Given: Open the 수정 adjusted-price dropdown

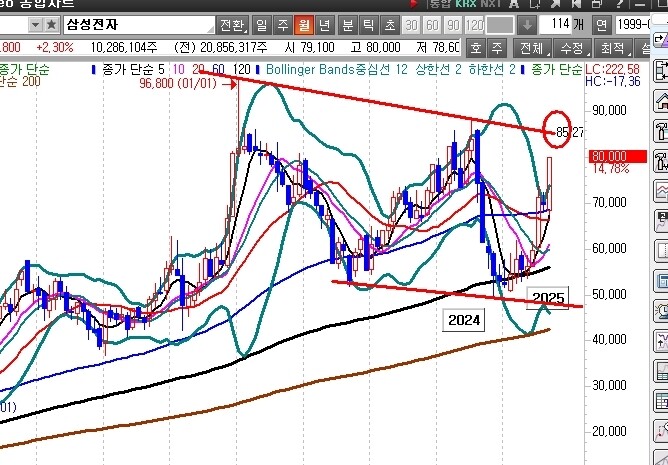Looking at the screenshot, I should coord(573,47).
